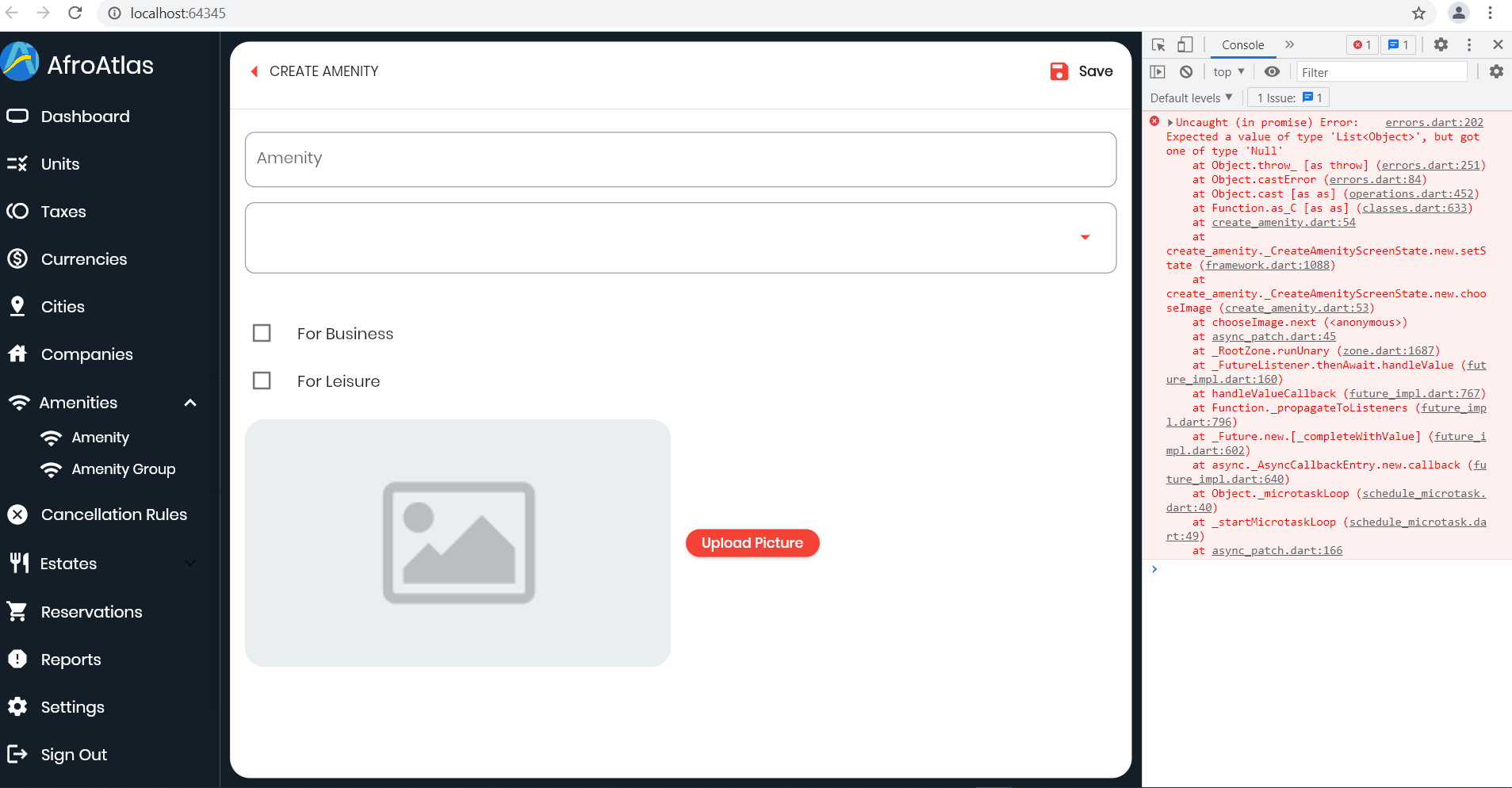This screenshot has height=788, width=1512.
Task: Select the Cities pin icon
Action: (x=19, y=307)
